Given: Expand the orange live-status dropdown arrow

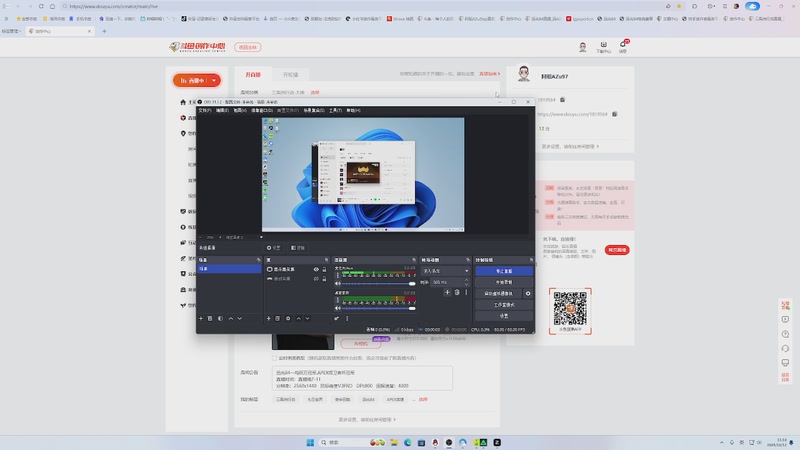Looking at the screenshot, I should click(214, 81).
